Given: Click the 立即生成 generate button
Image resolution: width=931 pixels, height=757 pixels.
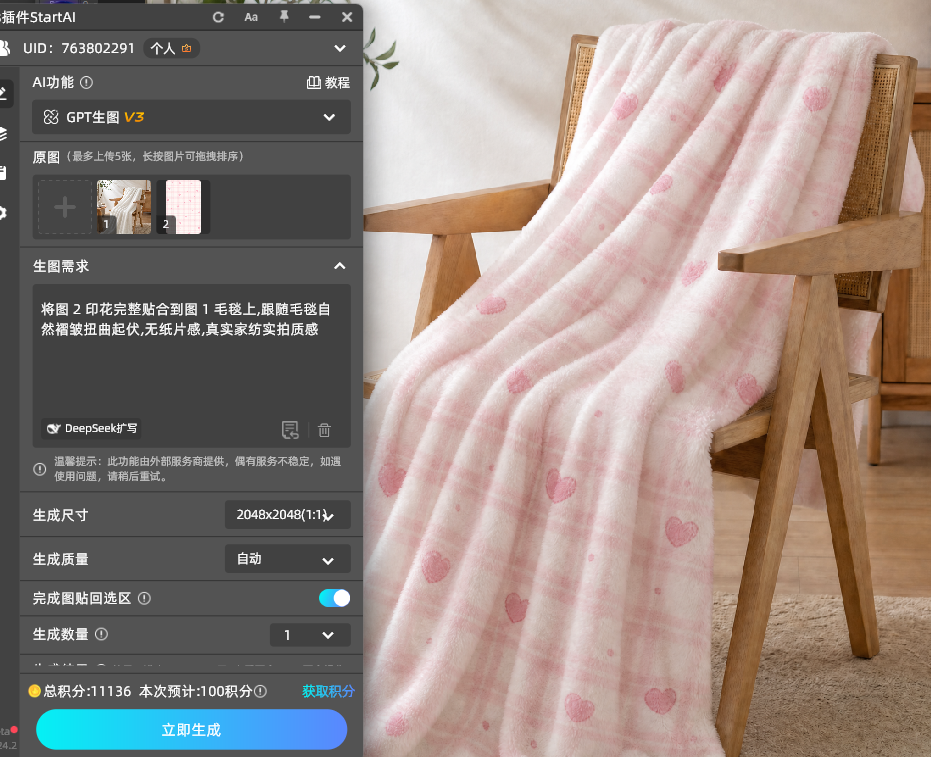Looking at the screenshot, I should (191, 730).
